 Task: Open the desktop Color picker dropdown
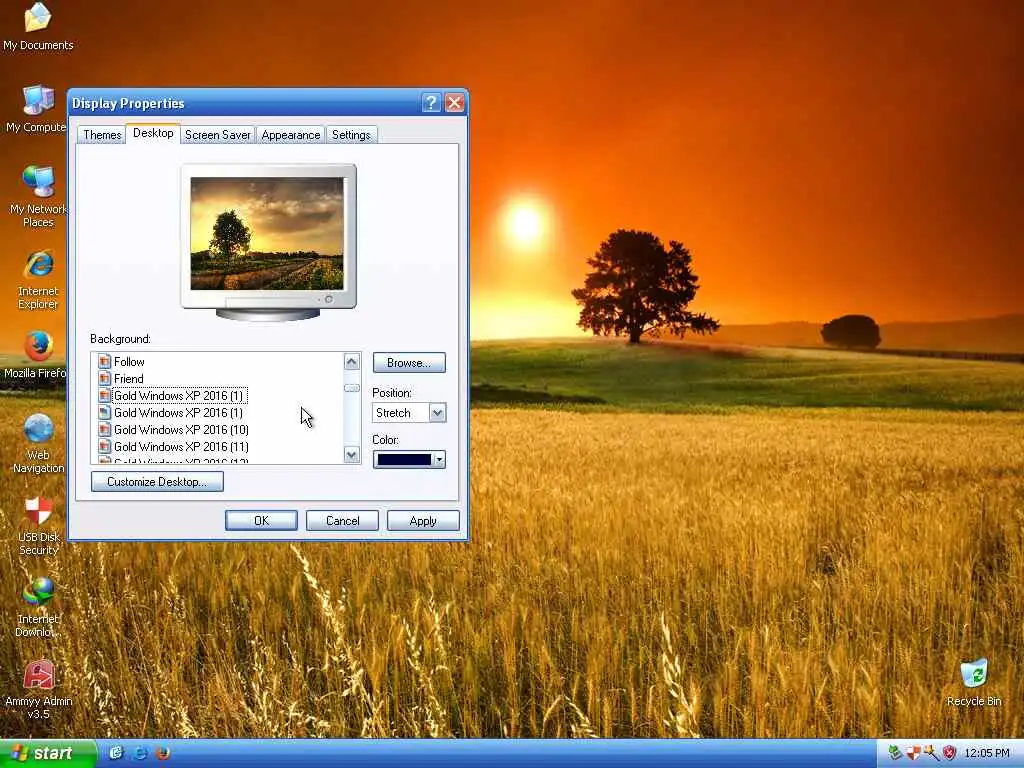(409, 460)
